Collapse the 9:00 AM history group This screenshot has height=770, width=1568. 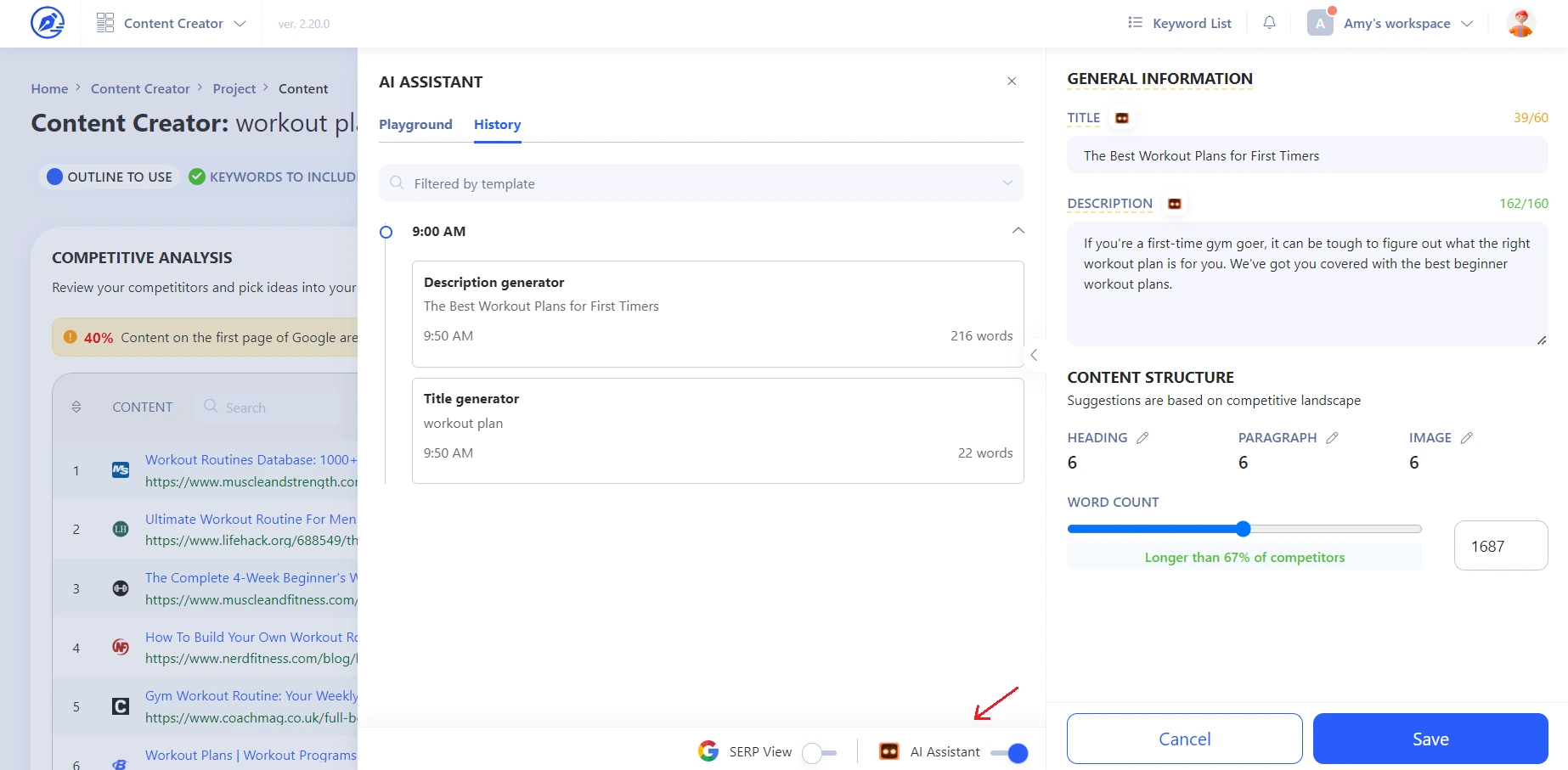click(1018, 231)
